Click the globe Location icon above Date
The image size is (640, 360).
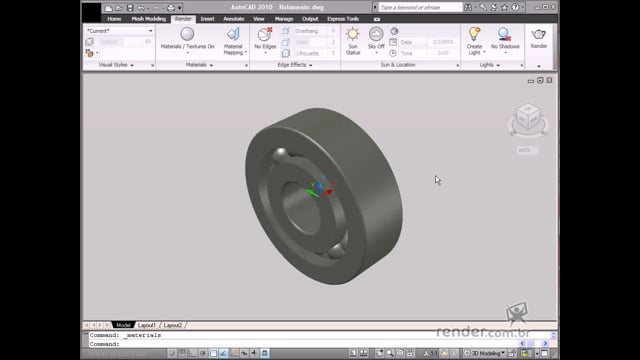point(394,31)
